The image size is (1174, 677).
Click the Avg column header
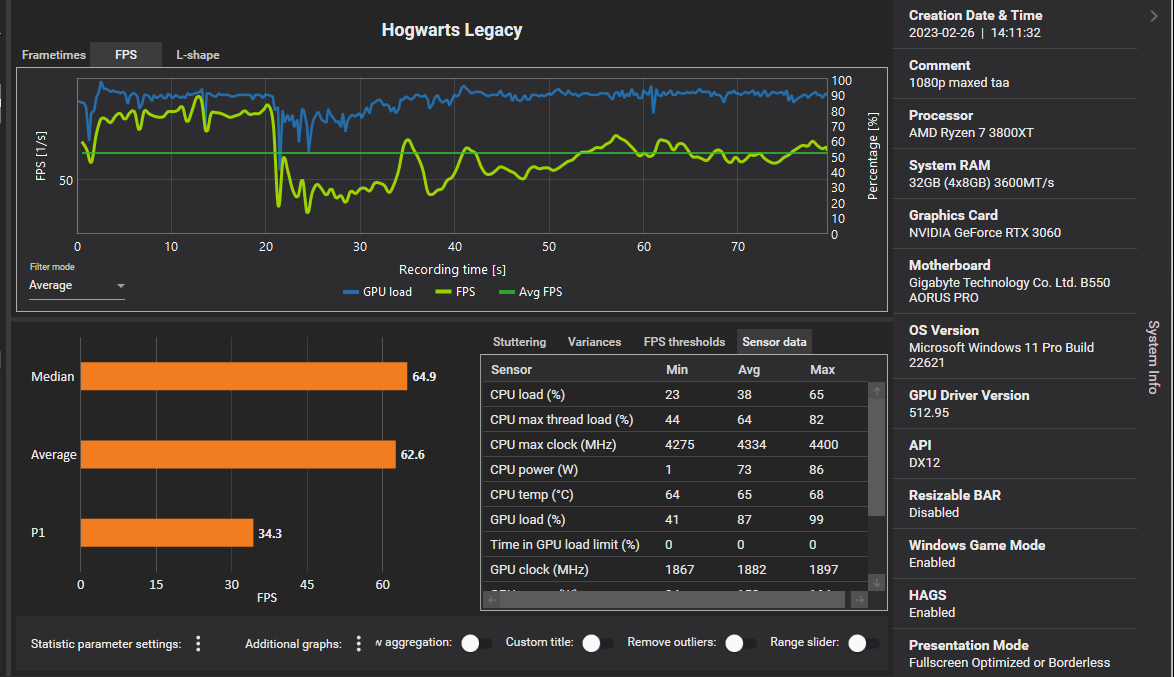tap(749, 369)
